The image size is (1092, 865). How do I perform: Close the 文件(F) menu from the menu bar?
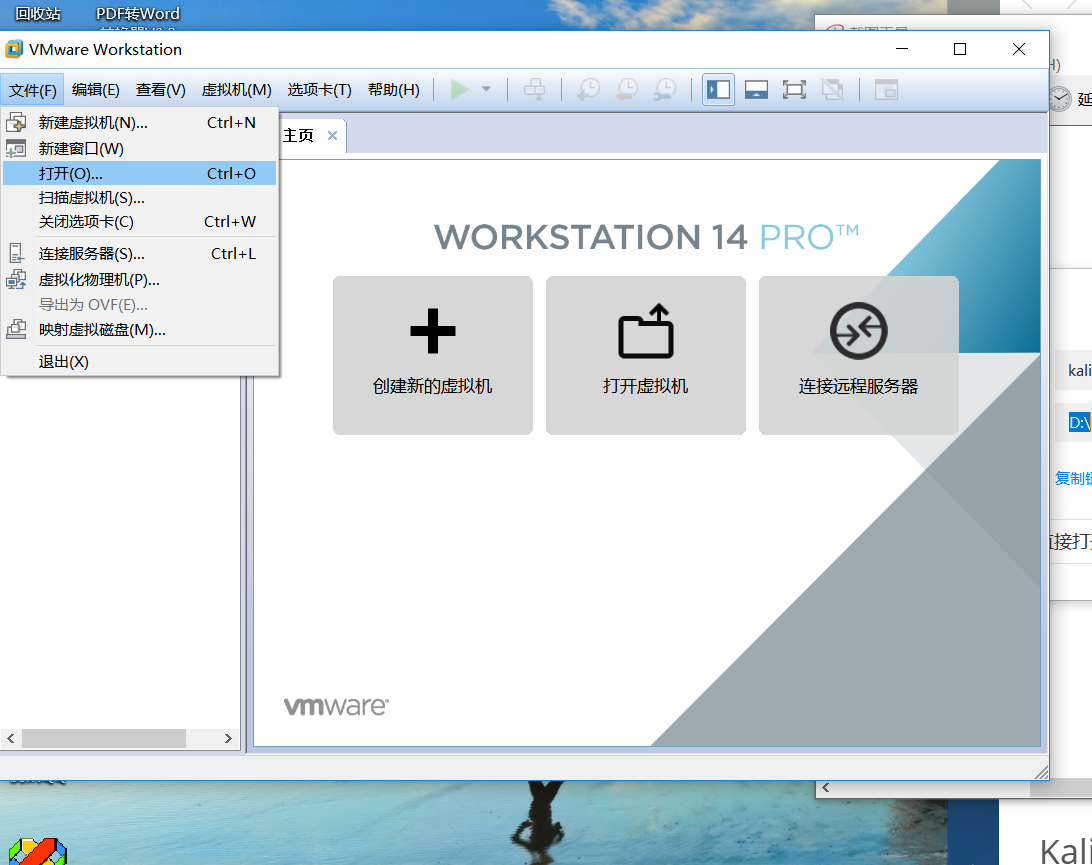[x=33, y=90]
